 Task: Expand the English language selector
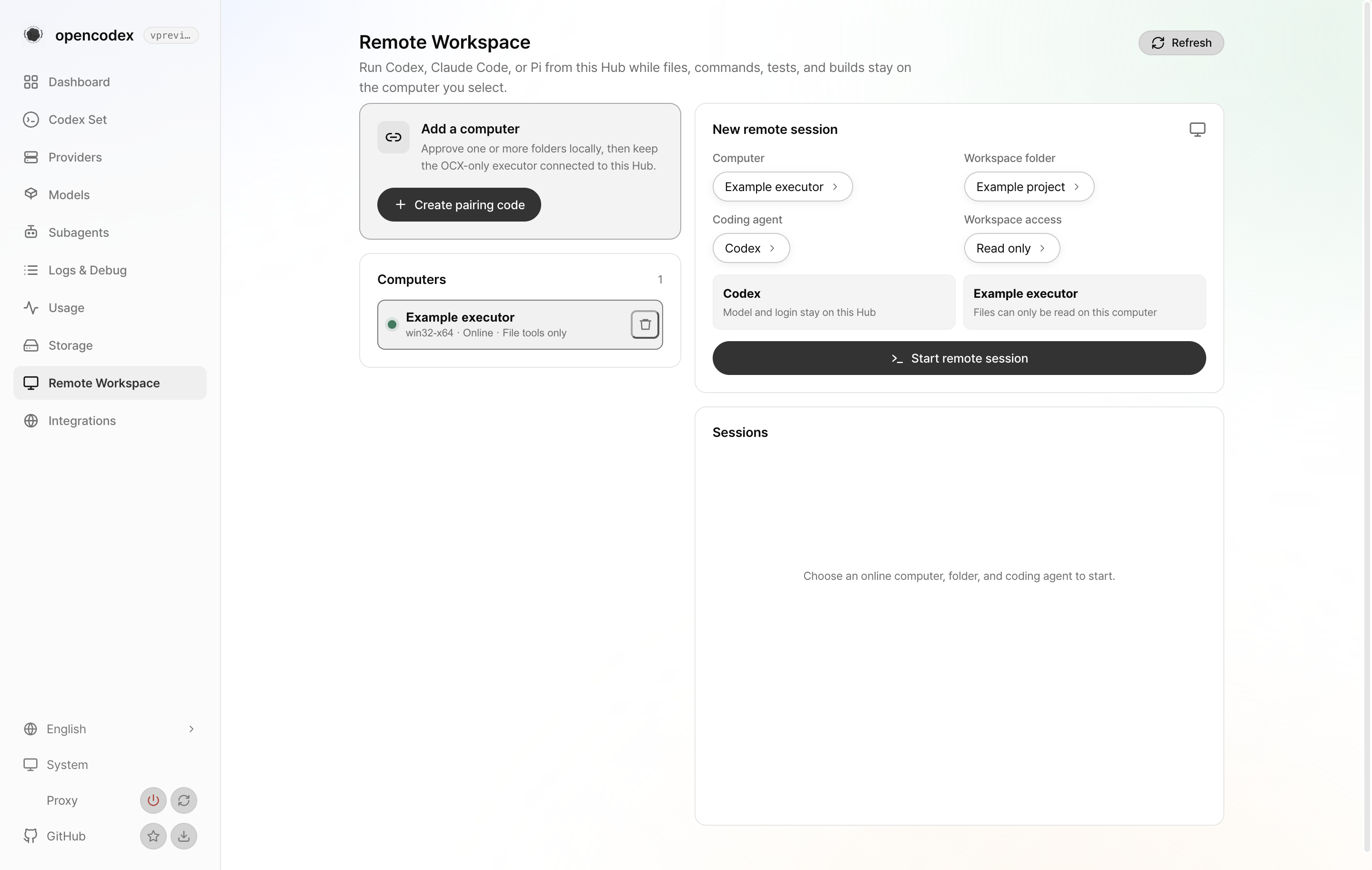110,728
